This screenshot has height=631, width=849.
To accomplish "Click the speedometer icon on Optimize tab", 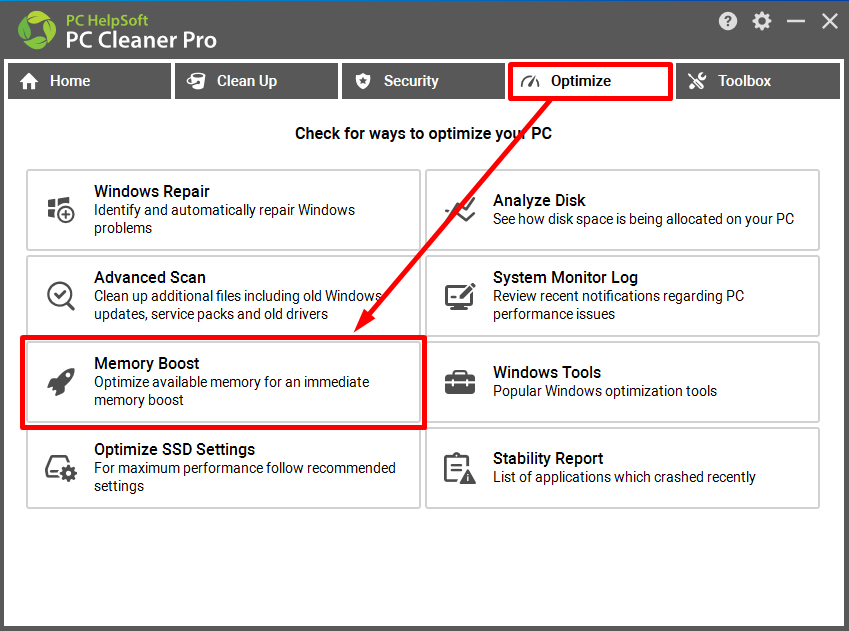I will pyautogui.click(x=530, y=81).
